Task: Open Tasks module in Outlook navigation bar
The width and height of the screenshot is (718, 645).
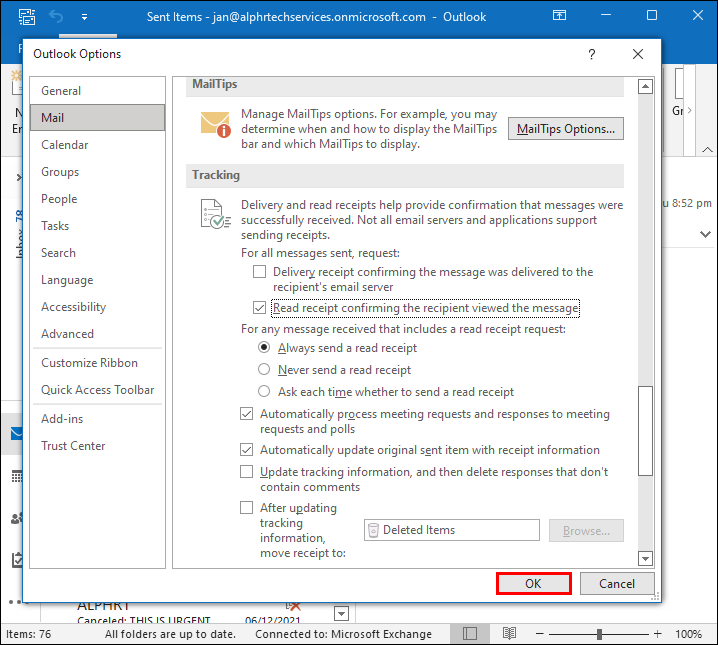Action: 16,559
